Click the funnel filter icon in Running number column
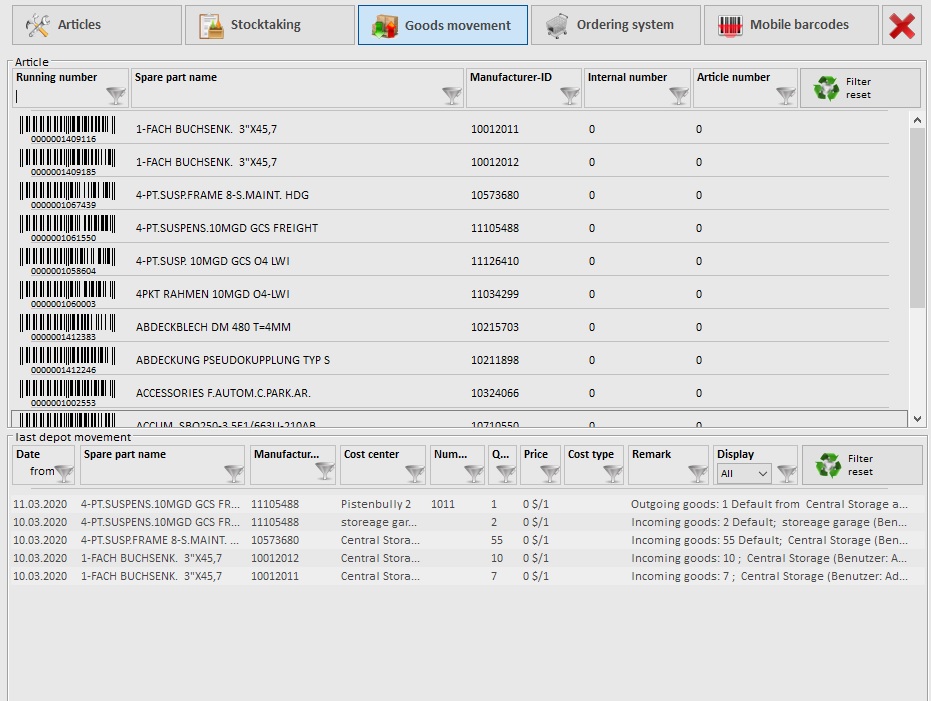 (x=116, y=96)
